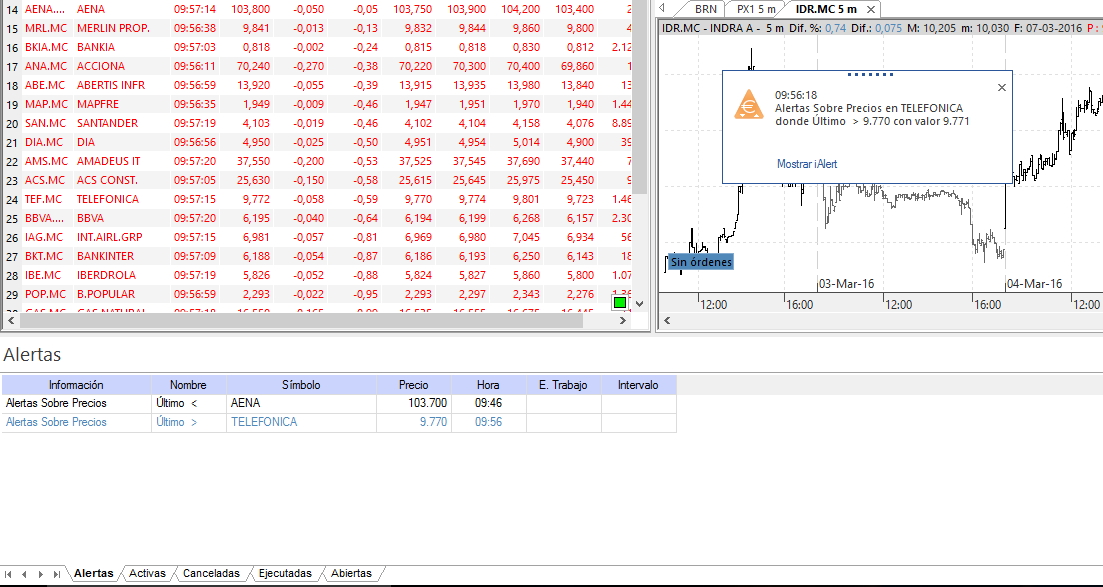Close the TELEFONICA price alert popup

coord(1002,87)
